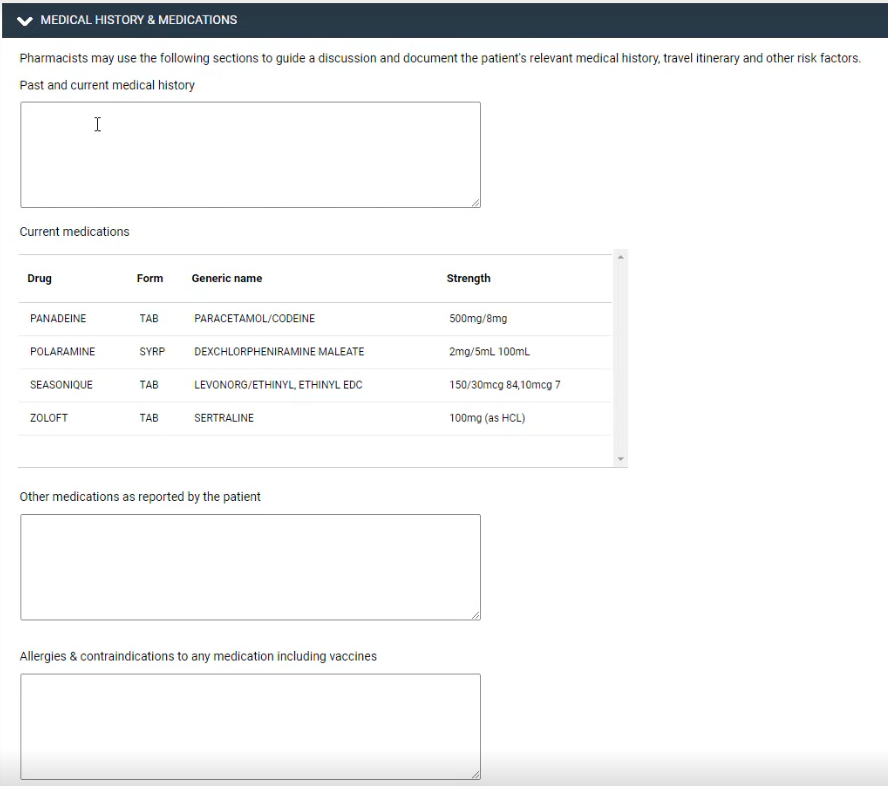Focus the Past and current medical history textbox
The height and width of the screenshot is (786, 888).
coord(250,155)
